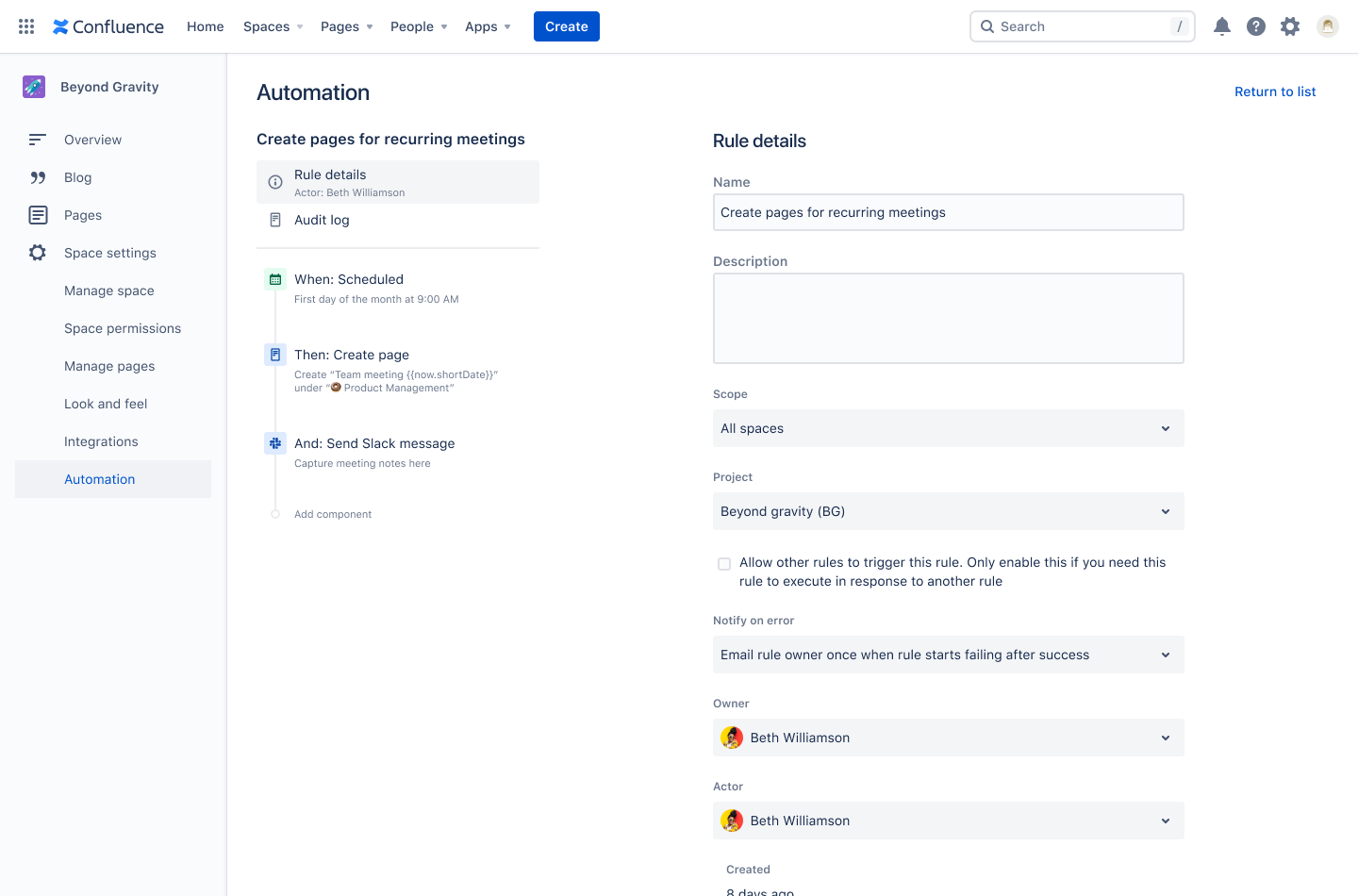Enable allow other rules to trigger this rule
The image size is (1358, 896).
coord(724,563)
